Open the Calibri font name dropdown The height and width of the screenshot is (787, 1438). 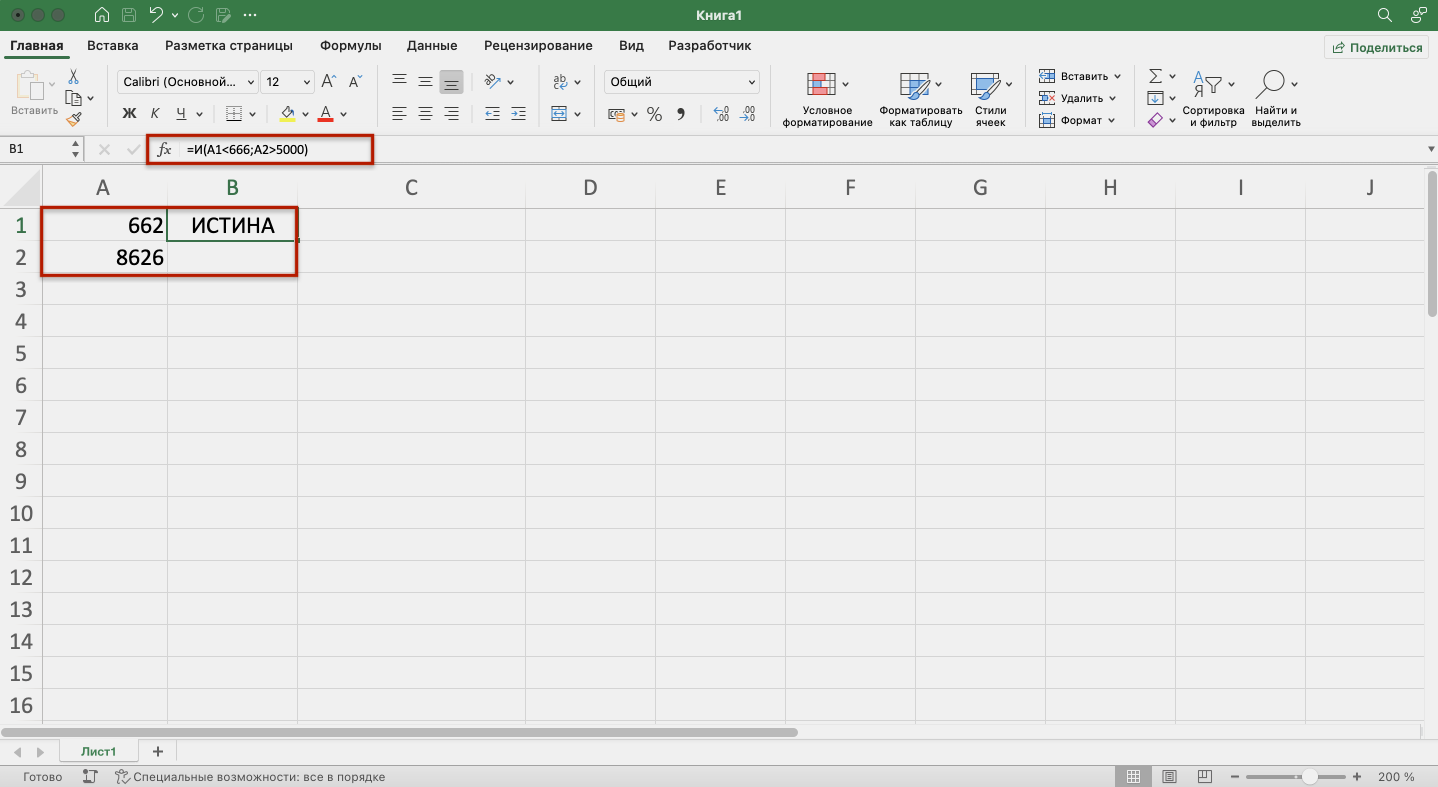tap(187, 82)
